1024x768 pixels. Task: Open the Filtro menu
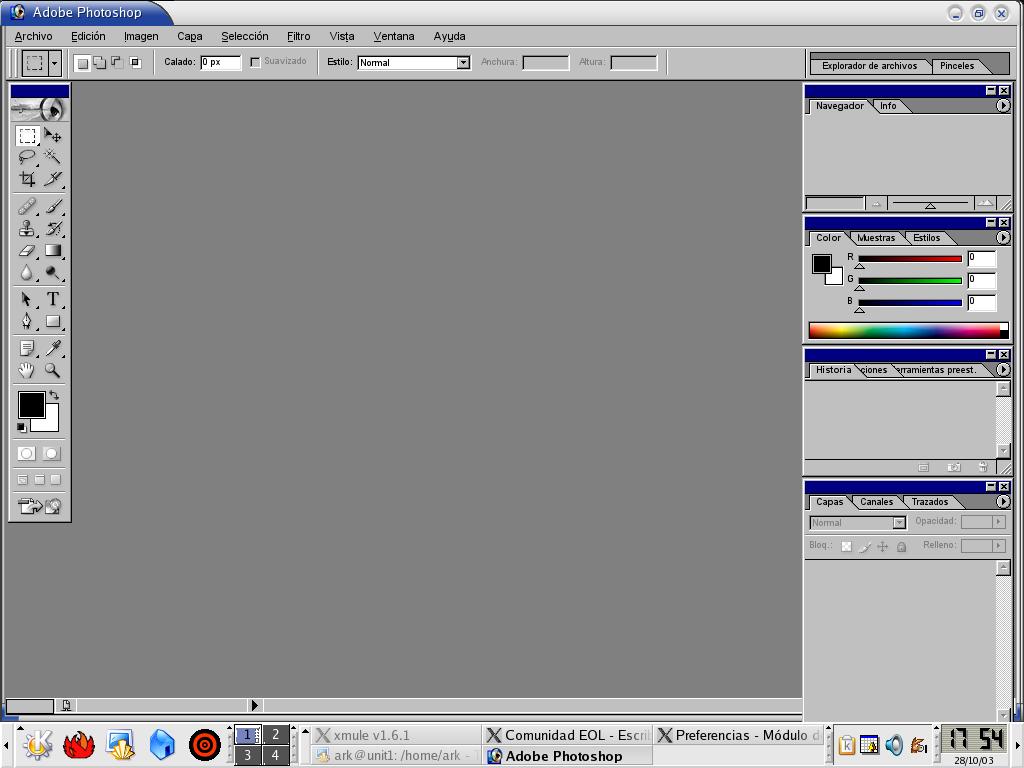click(298, 36)
